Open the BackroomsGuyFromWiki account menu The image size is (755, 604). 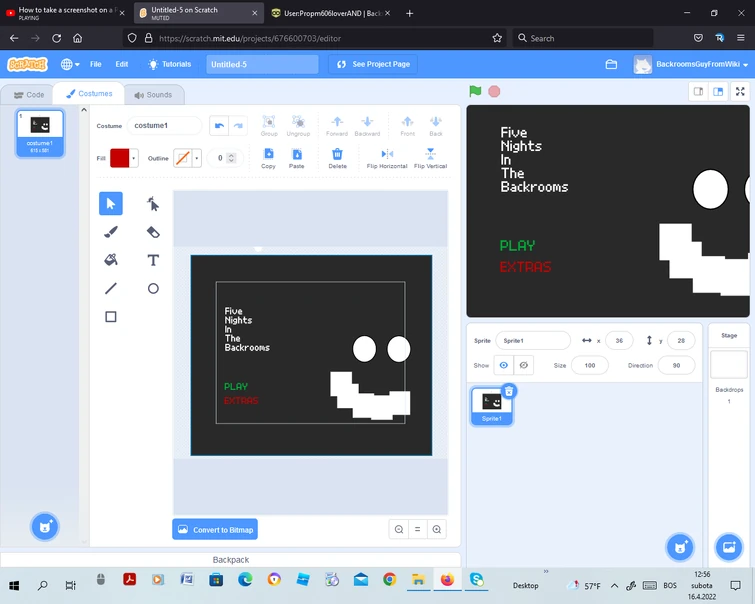[x=691, y=64]
